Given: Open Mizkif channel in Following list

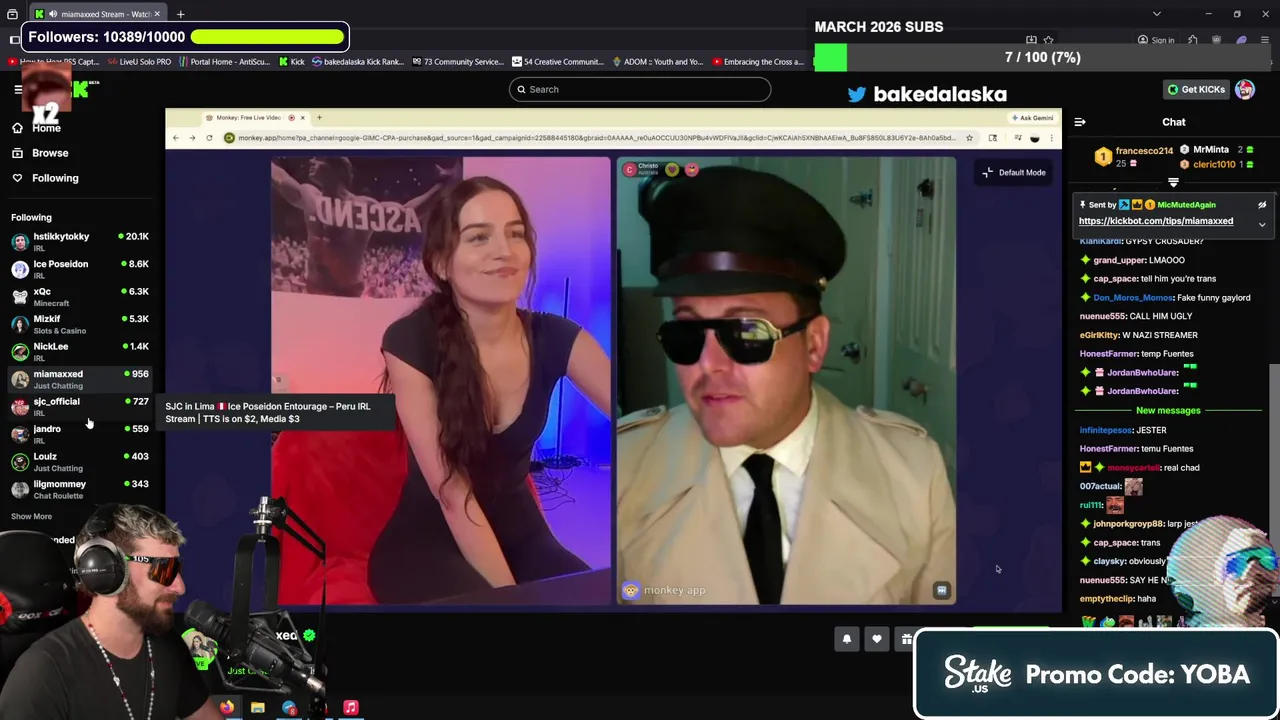Looking at the screenshot, I should (80, 324).
